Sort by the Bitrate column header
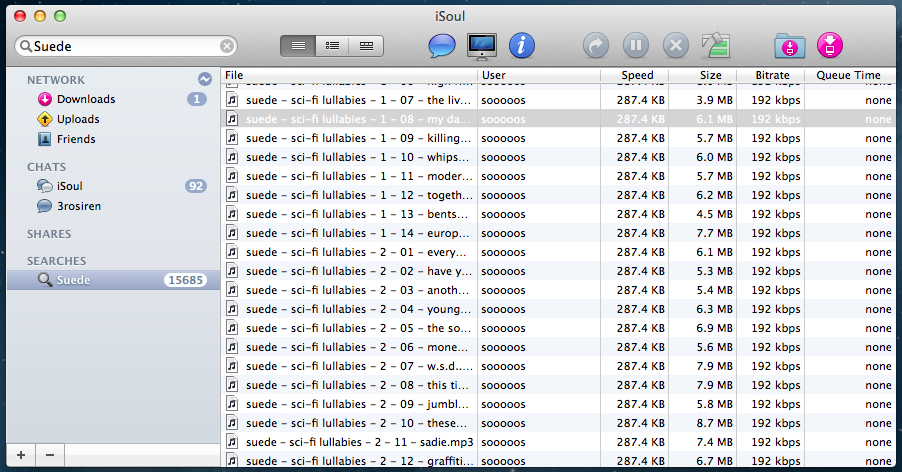 click(x=771, y=75)
